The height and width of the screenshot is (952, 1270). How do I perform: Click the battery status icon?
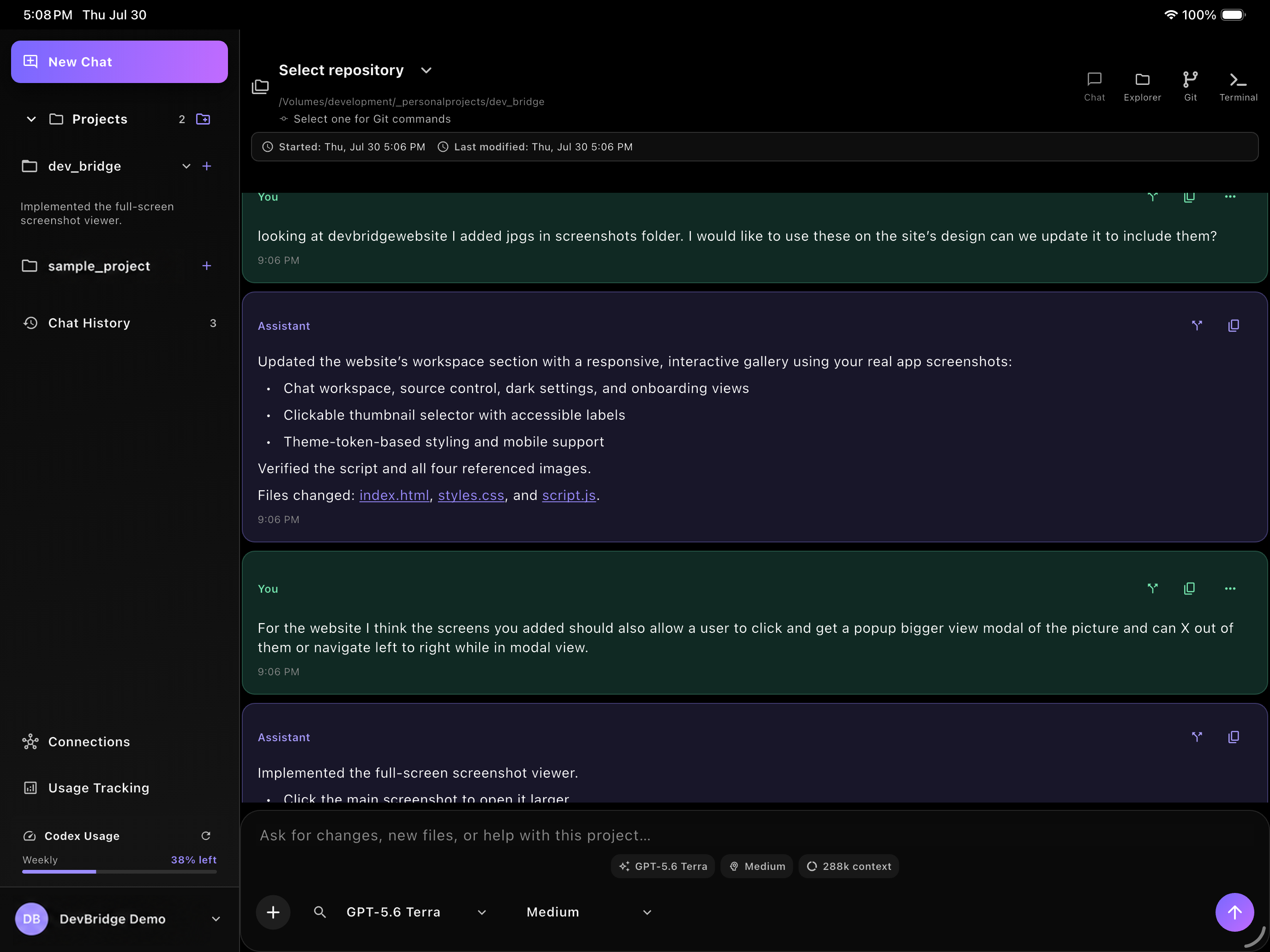click(1233, 15)
